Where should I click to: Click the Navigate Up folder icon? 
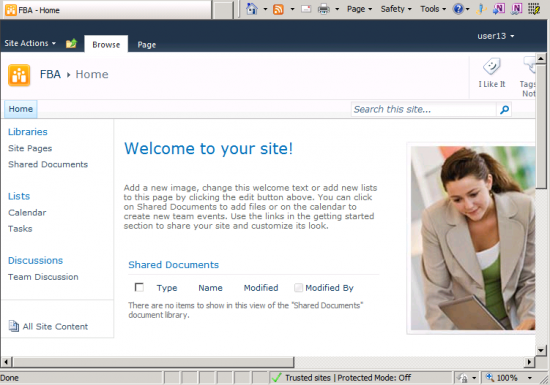pos(72,43)
